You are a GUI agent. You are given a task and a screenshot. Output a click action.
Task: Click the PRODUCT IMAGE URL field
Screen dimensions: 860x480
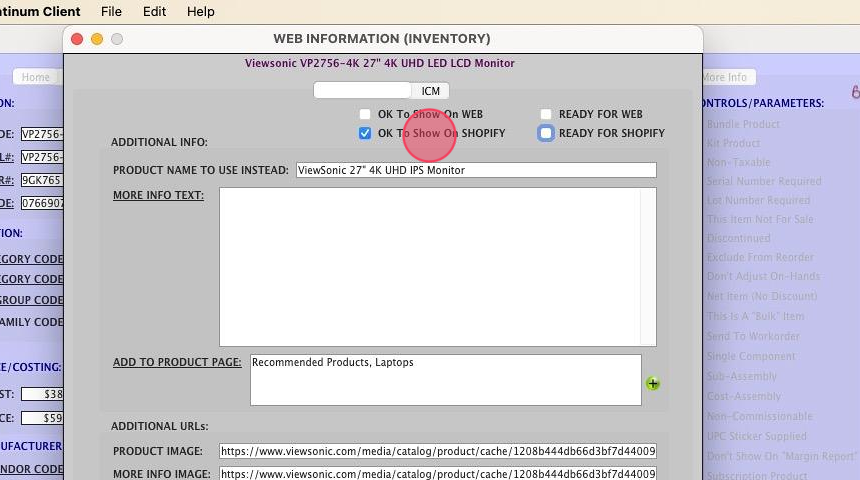(438, 451)
